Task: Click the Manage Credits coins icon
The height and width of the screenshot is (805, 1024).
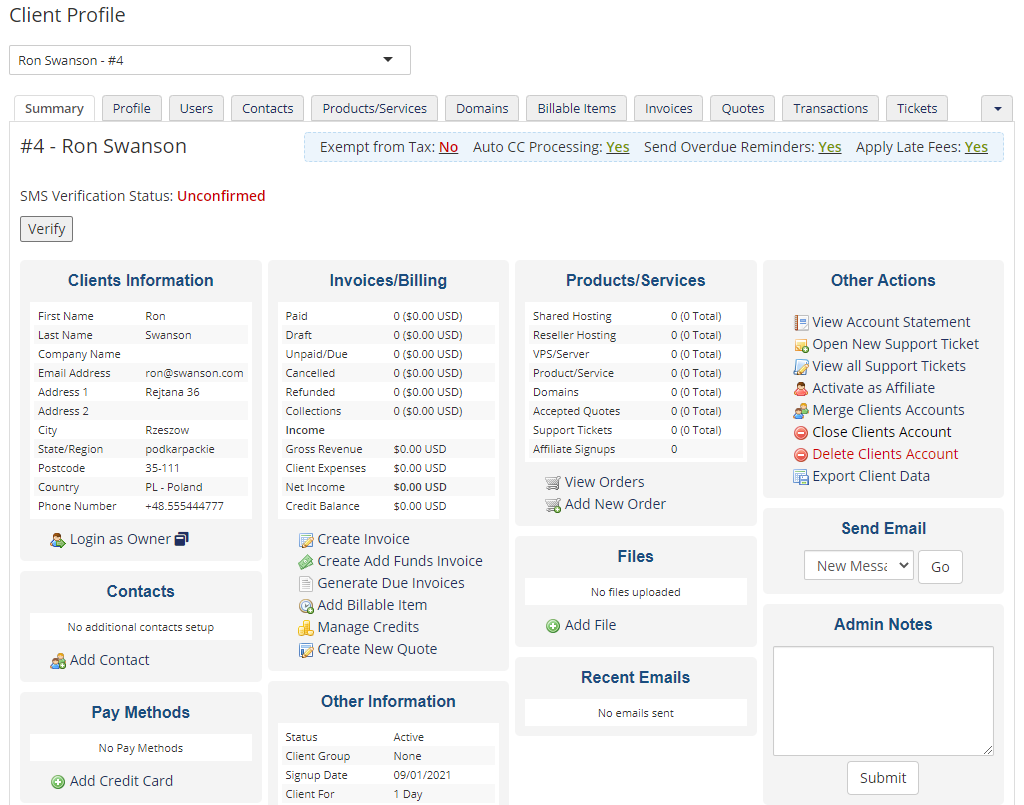Action: [x=306, y=628]
